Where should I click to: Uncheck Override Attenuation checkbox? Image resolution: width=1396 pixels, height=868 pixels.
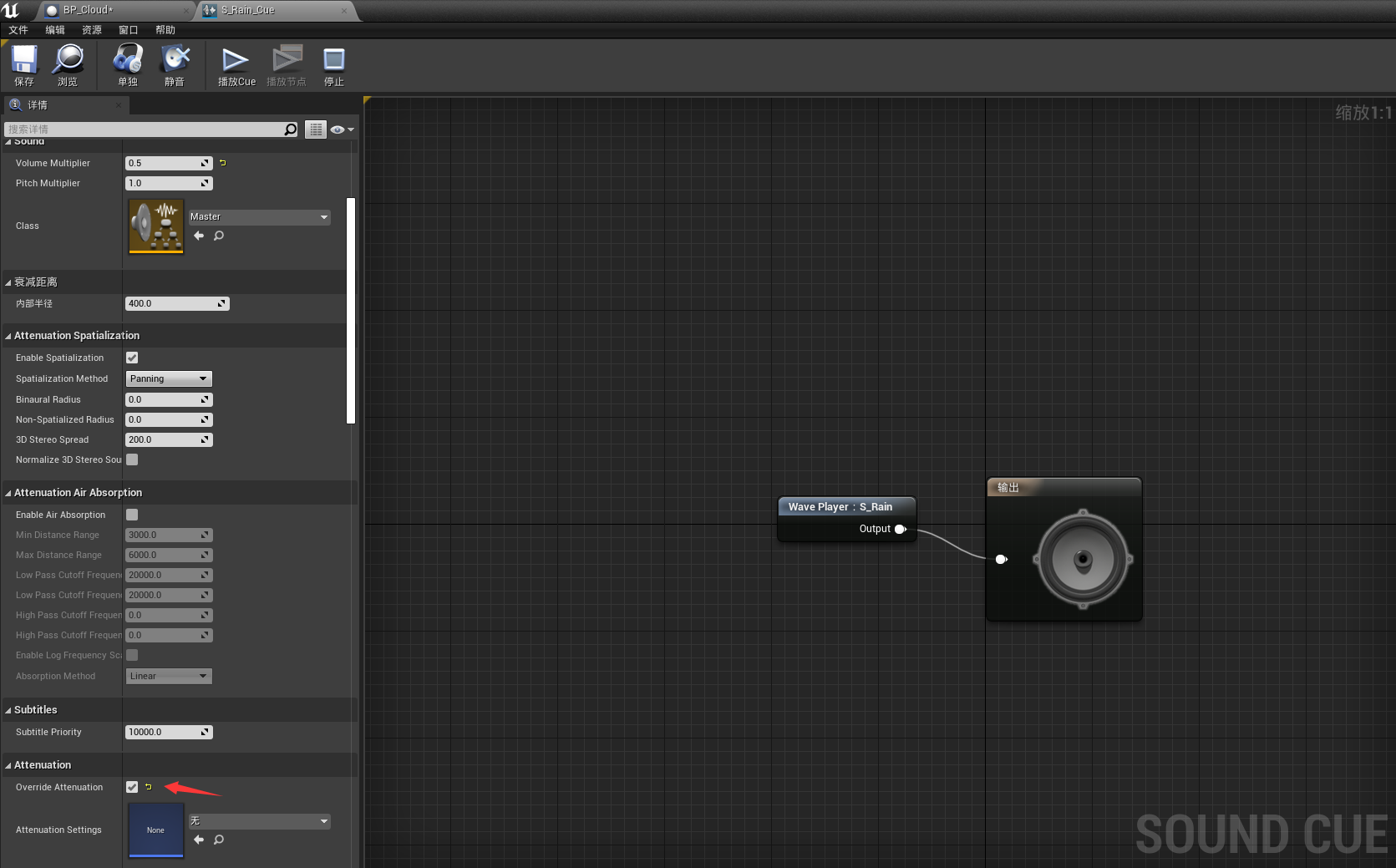point(132,787)
